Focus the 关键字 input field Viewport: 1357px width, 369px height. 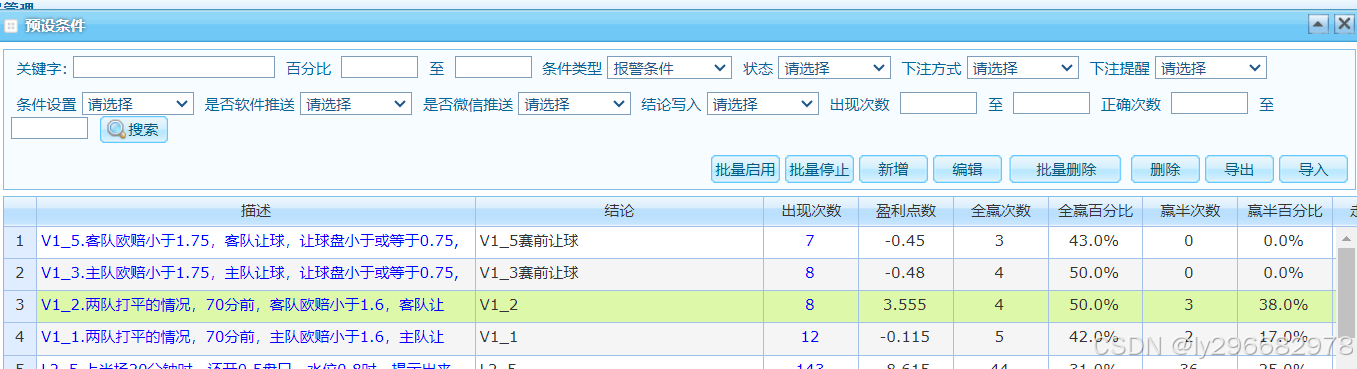tap(173, 68)
